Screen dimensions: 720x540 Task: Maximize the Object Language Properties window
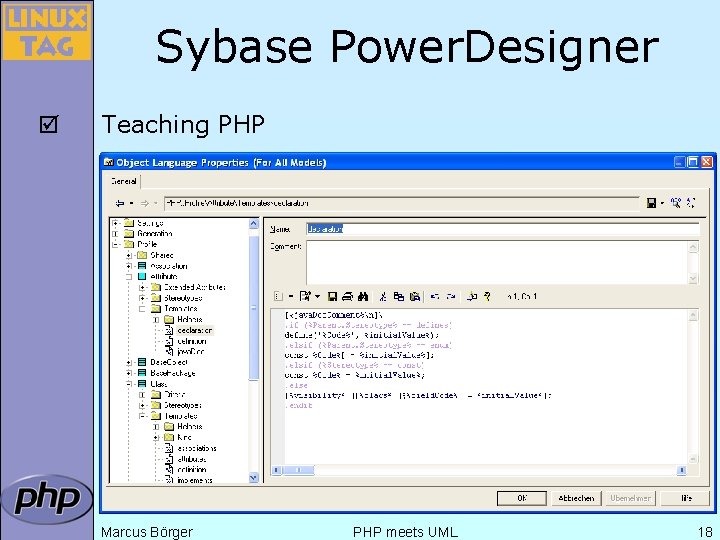[693, 162]
